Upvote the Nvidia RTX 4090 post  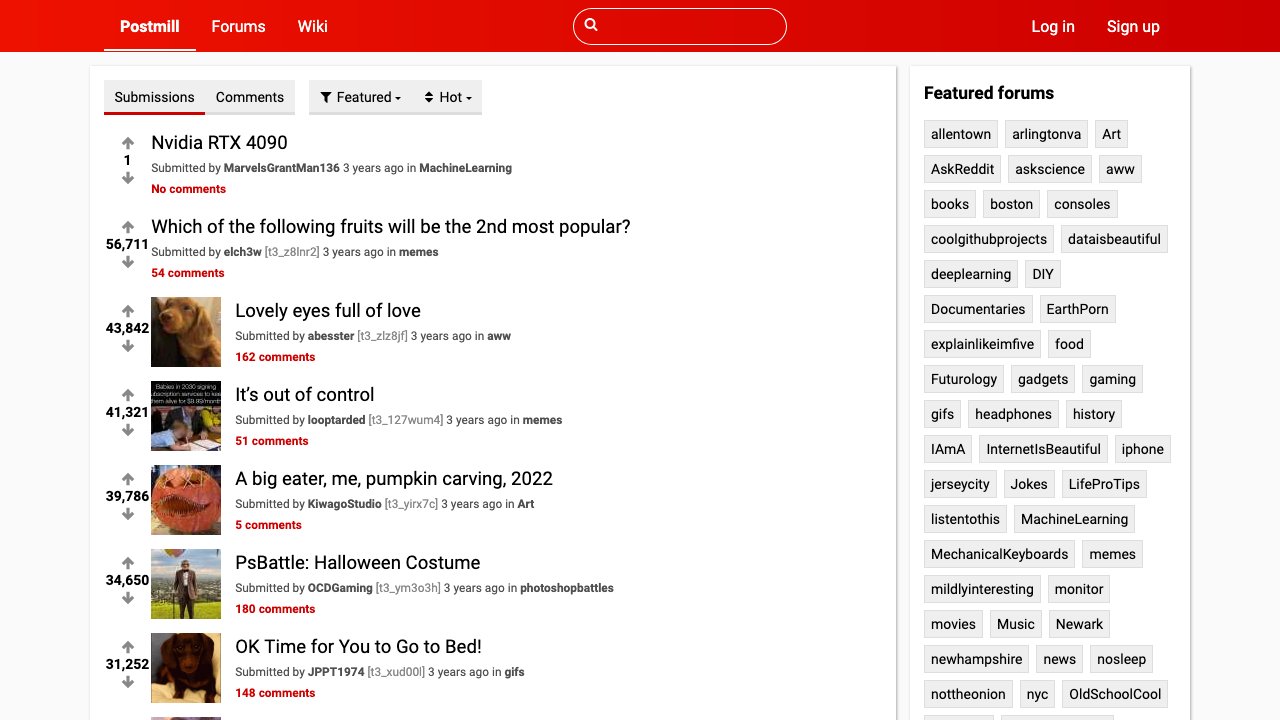coord(128,143)
